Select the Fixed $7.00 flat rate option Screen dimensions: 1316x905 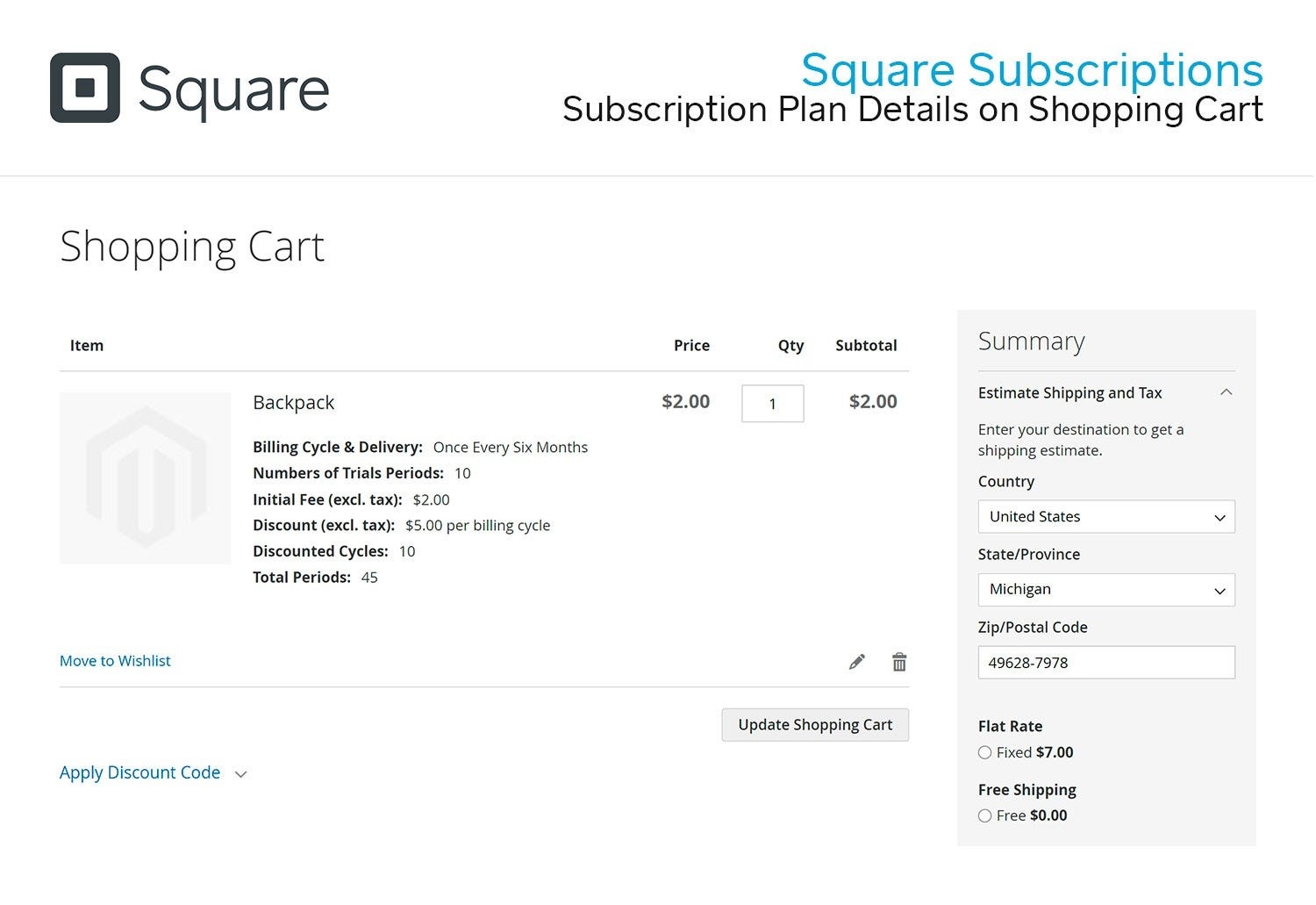[984, 752]
